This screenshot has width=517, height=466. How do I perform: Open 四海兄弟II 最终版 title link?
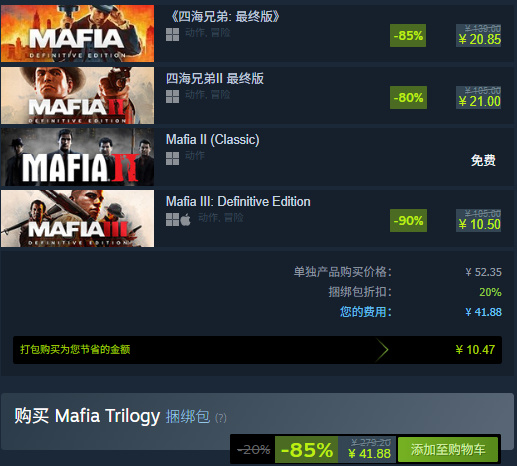coord(215,79)
